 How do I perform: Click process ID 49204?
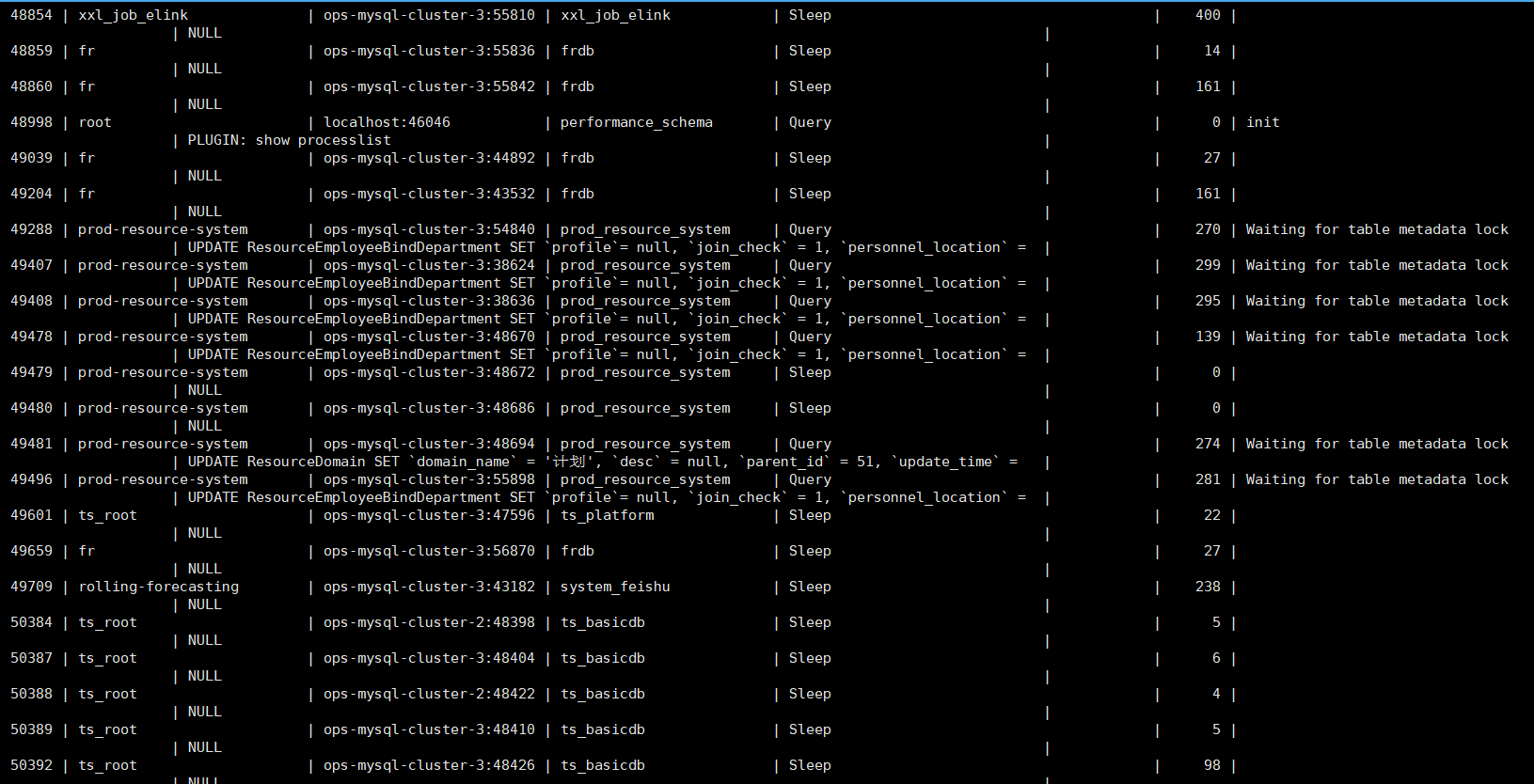tap(32, 194)
